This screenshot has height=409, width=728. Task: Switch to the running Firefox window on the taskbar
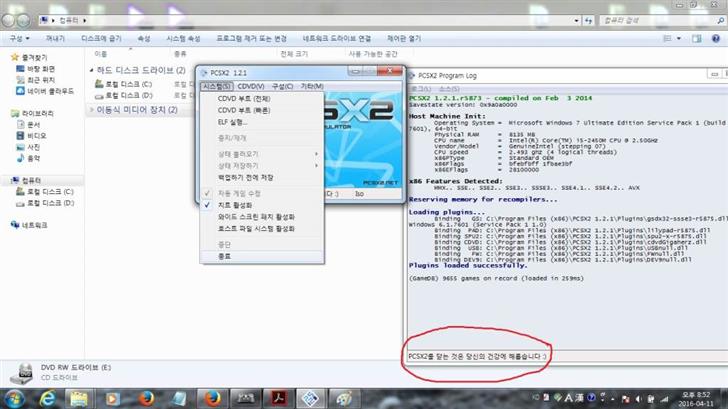[212, 399]
